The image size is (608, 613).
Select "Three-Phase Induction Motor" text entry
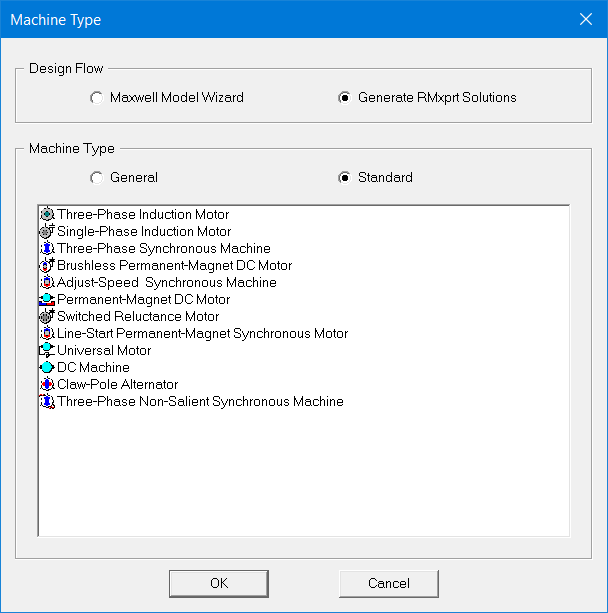143,214
